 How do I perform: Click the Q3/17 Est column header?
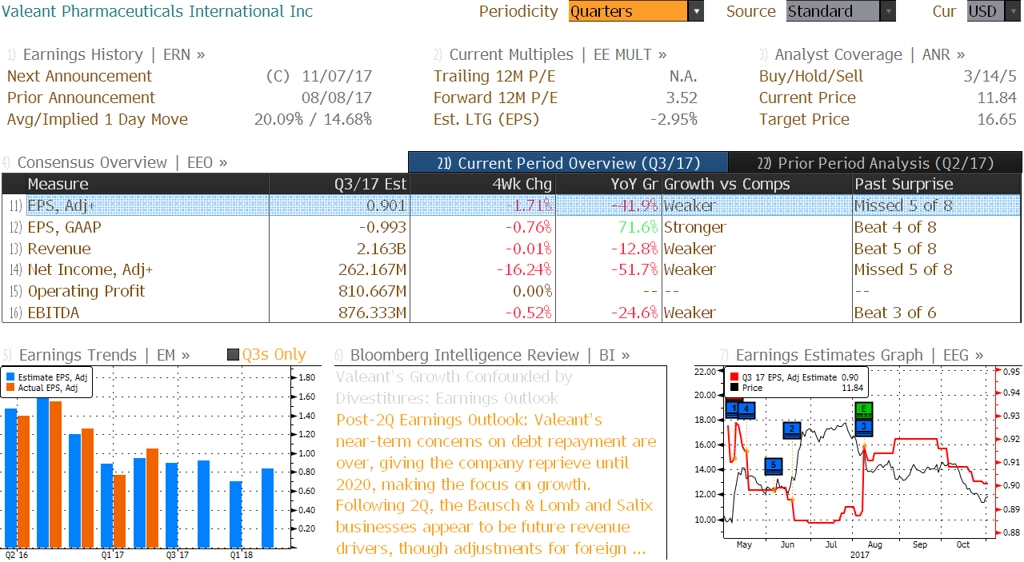pyautogui.click(x=340, y=184)
